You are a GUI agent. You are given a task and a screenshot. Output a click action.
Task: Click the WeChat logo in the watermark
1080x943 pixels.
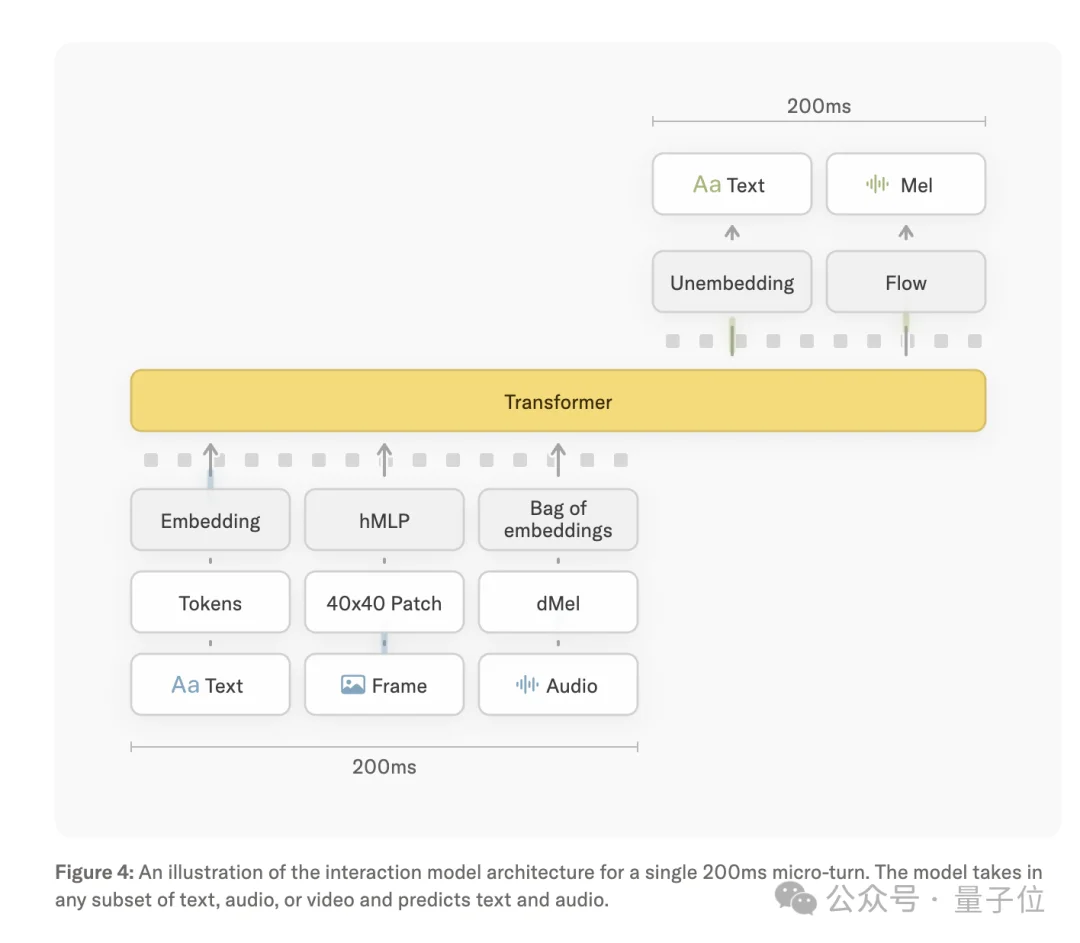tap(796, 898)
